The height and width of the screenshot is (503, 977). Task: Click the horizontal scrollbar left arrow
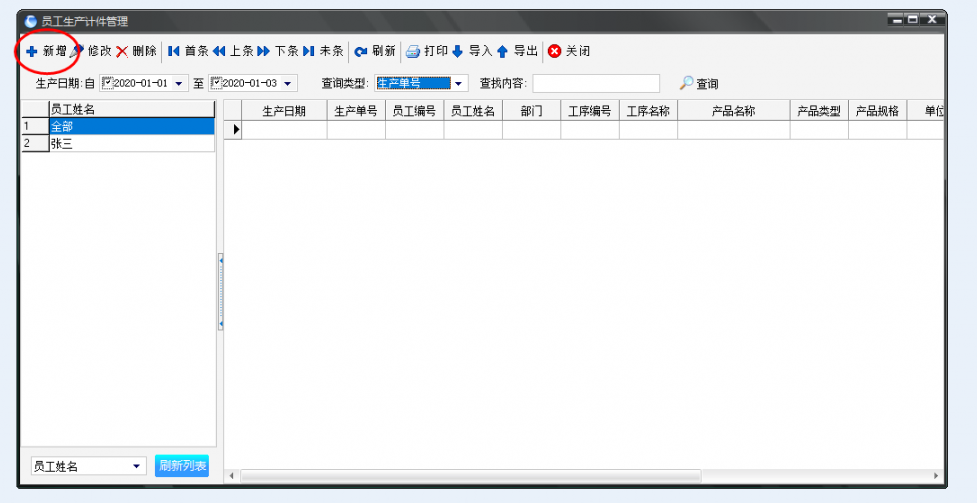[232, 476]
